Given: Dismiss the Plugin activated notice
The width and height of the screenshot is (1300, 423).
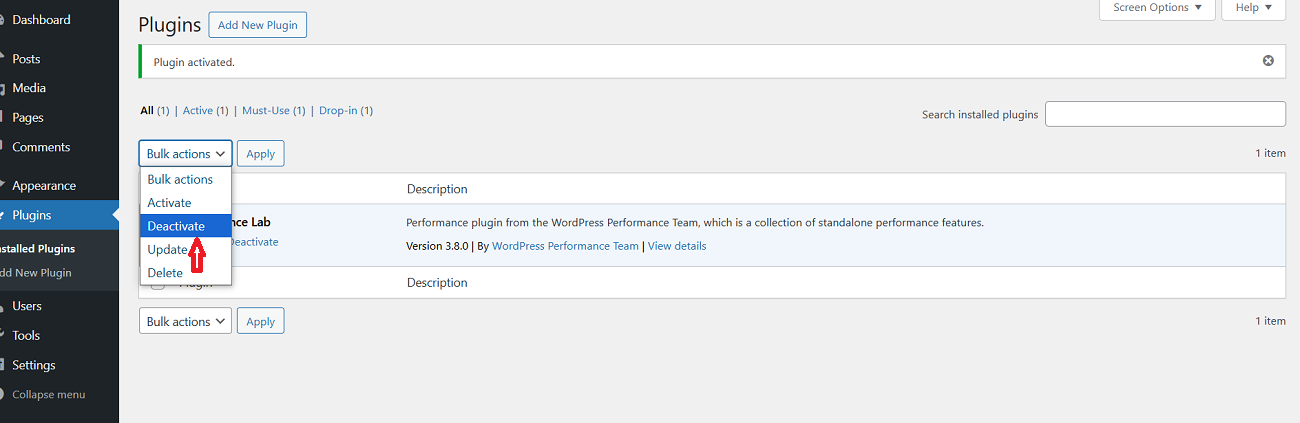Looking at the screenshot, I should 1268,61.
